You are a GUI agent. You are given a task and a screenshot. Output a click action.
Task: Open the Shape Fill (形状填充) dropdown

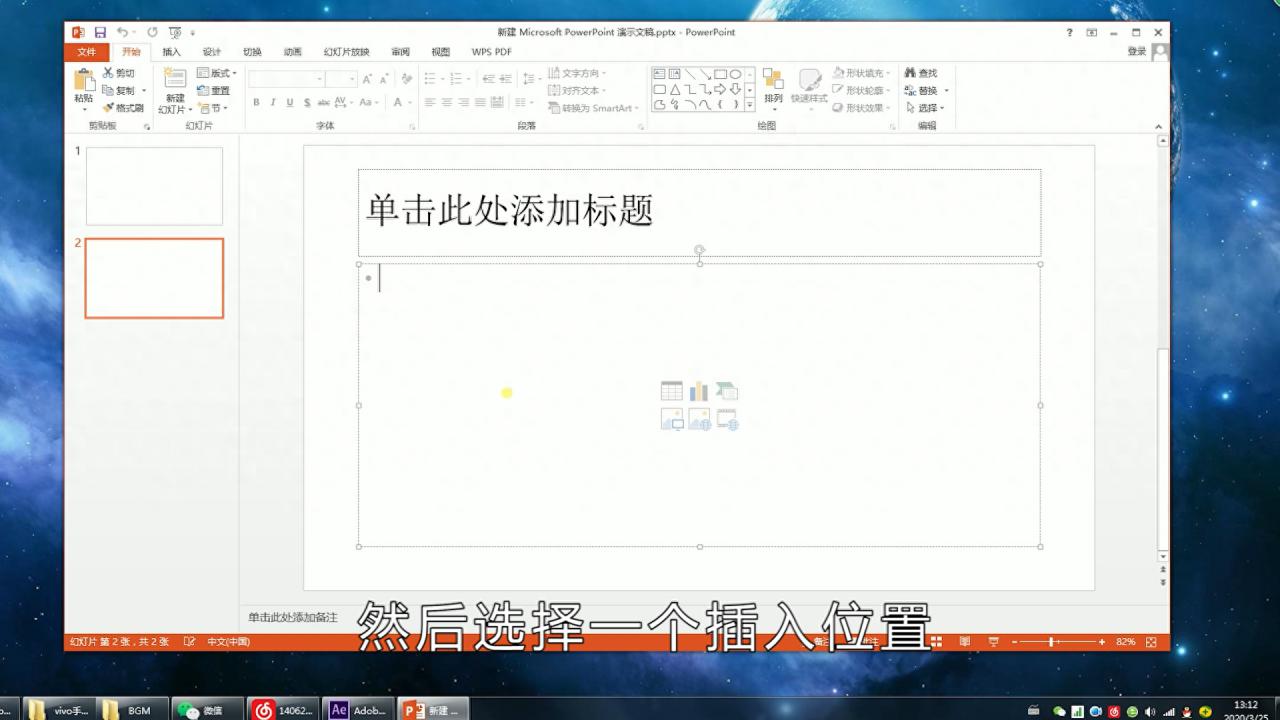coord(861,72)
